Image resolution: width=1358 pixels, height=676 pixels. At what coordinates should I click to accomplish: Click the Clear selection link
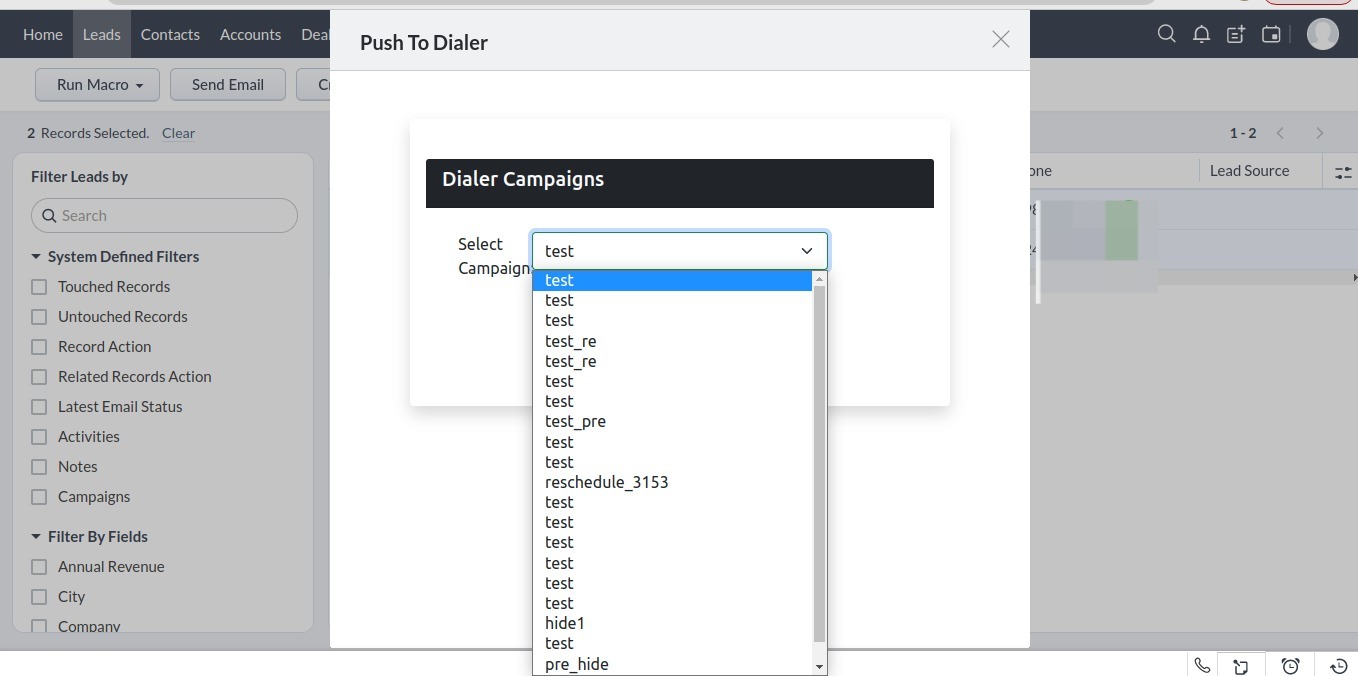click(x=178, y=133)
